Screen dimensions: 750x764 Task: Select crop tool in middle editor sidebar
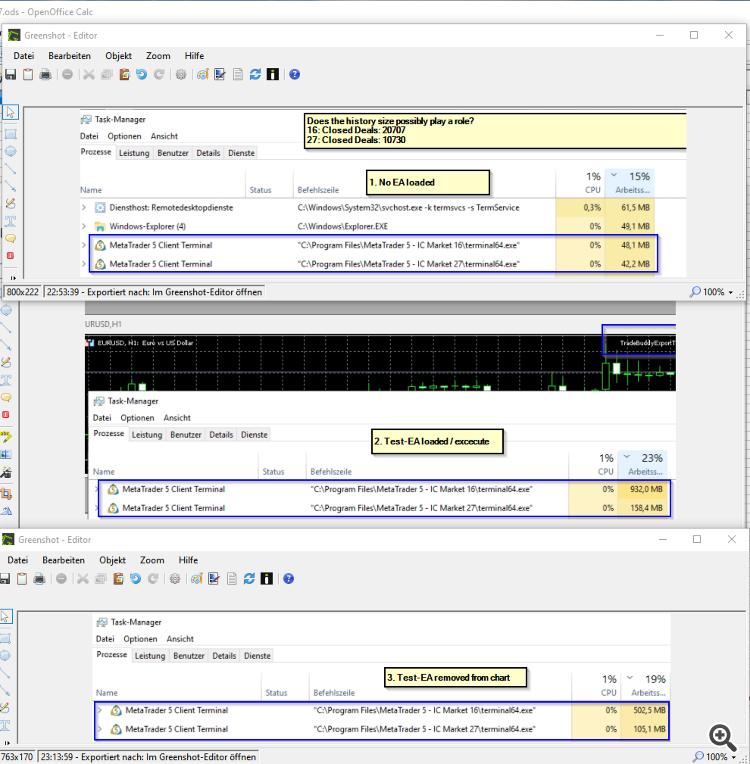6,494
